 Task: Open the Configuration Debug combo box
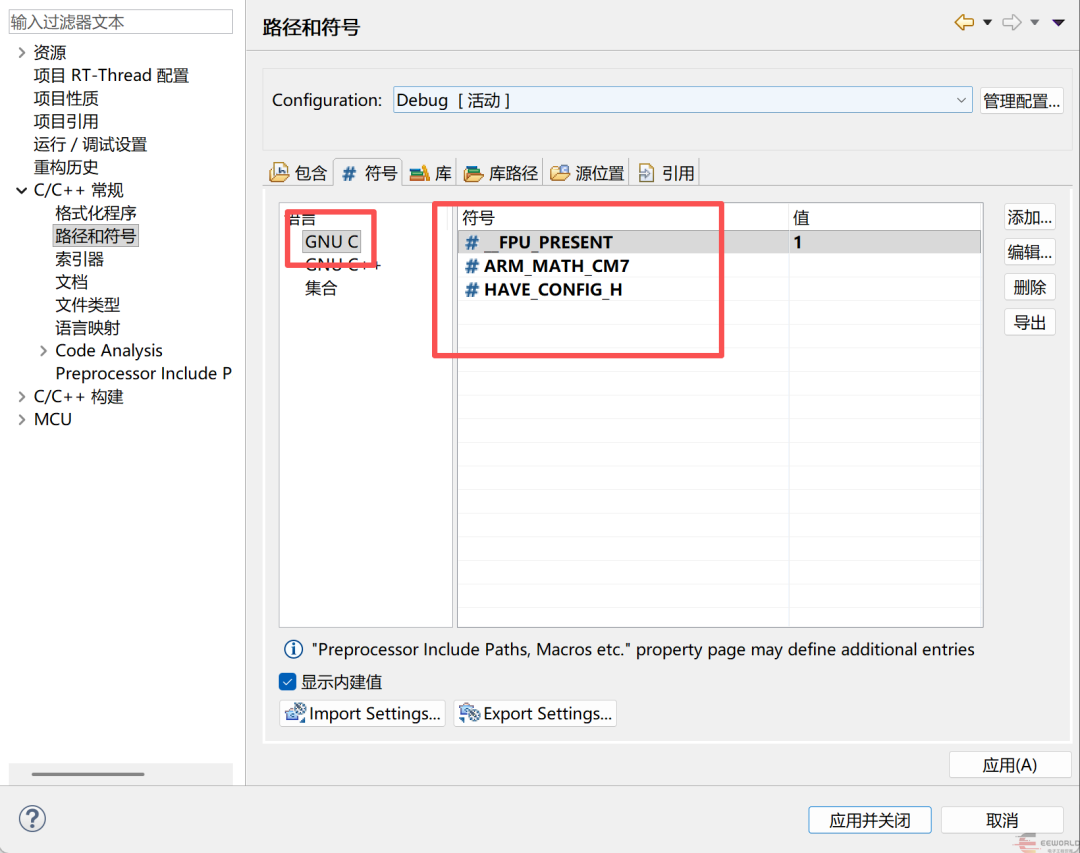coord(683,100)
